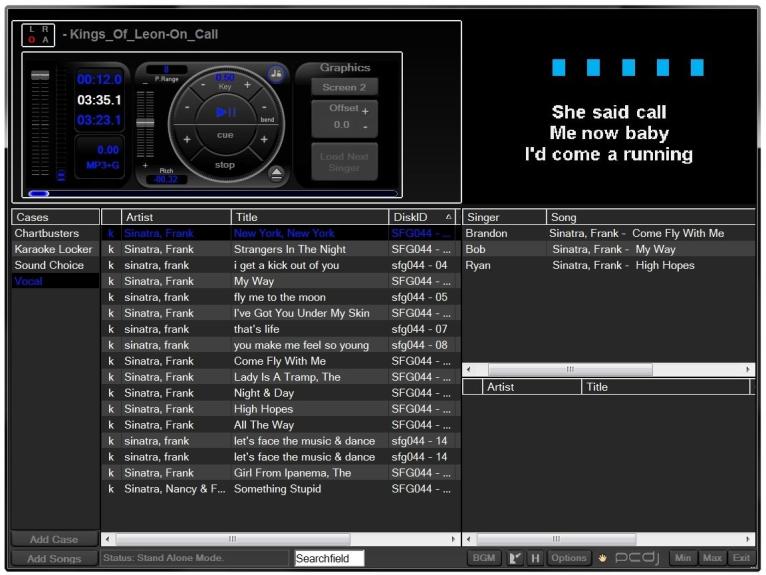Click the singer icon above the jog wheel
The height and width of the screenshot is (575, 766).
[275, 73]
